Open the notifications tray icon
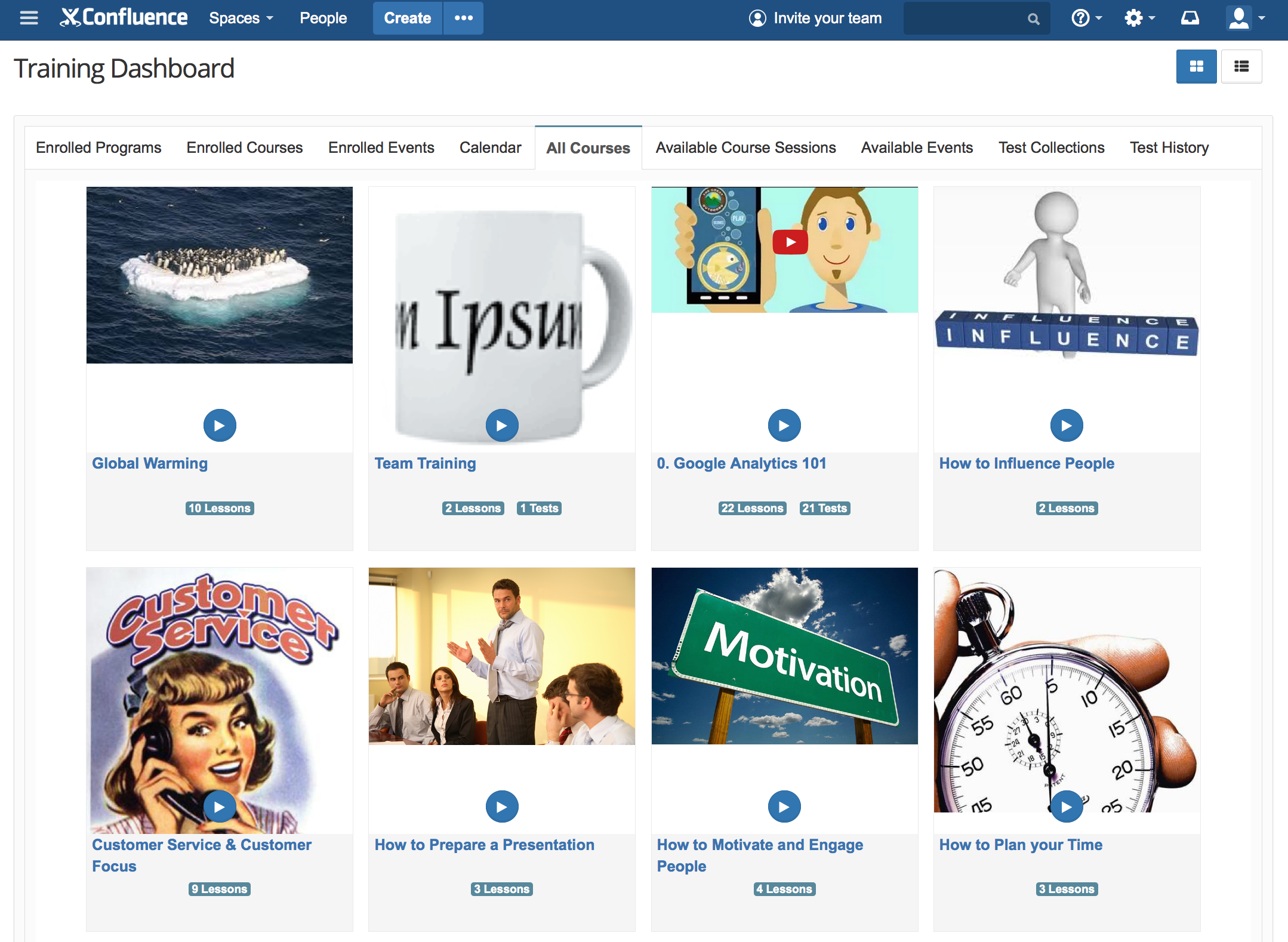This screenshot has height=942, width=1288. (x=1190, y=18)
